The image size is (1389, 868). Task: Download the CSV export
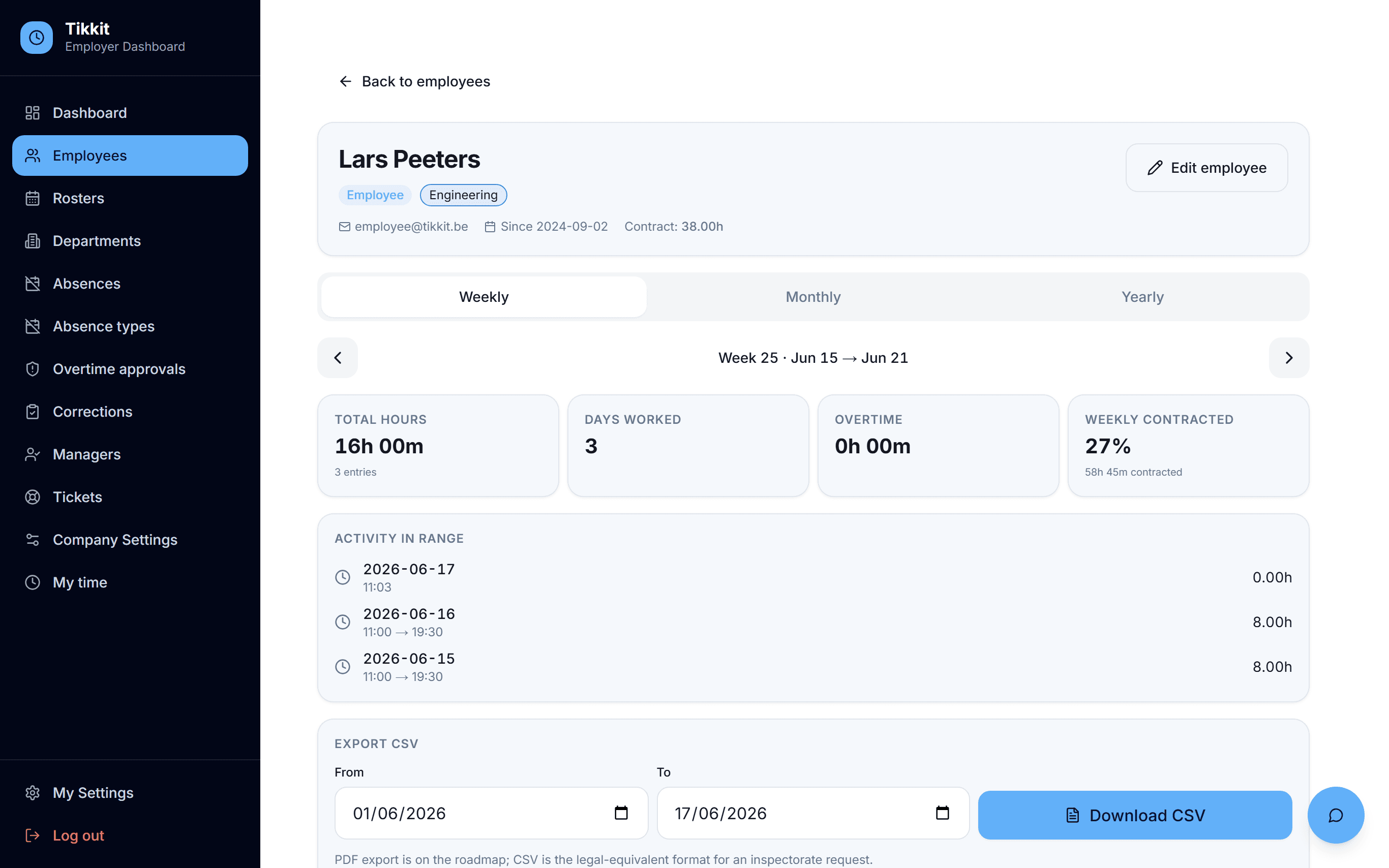[1135, 816]
